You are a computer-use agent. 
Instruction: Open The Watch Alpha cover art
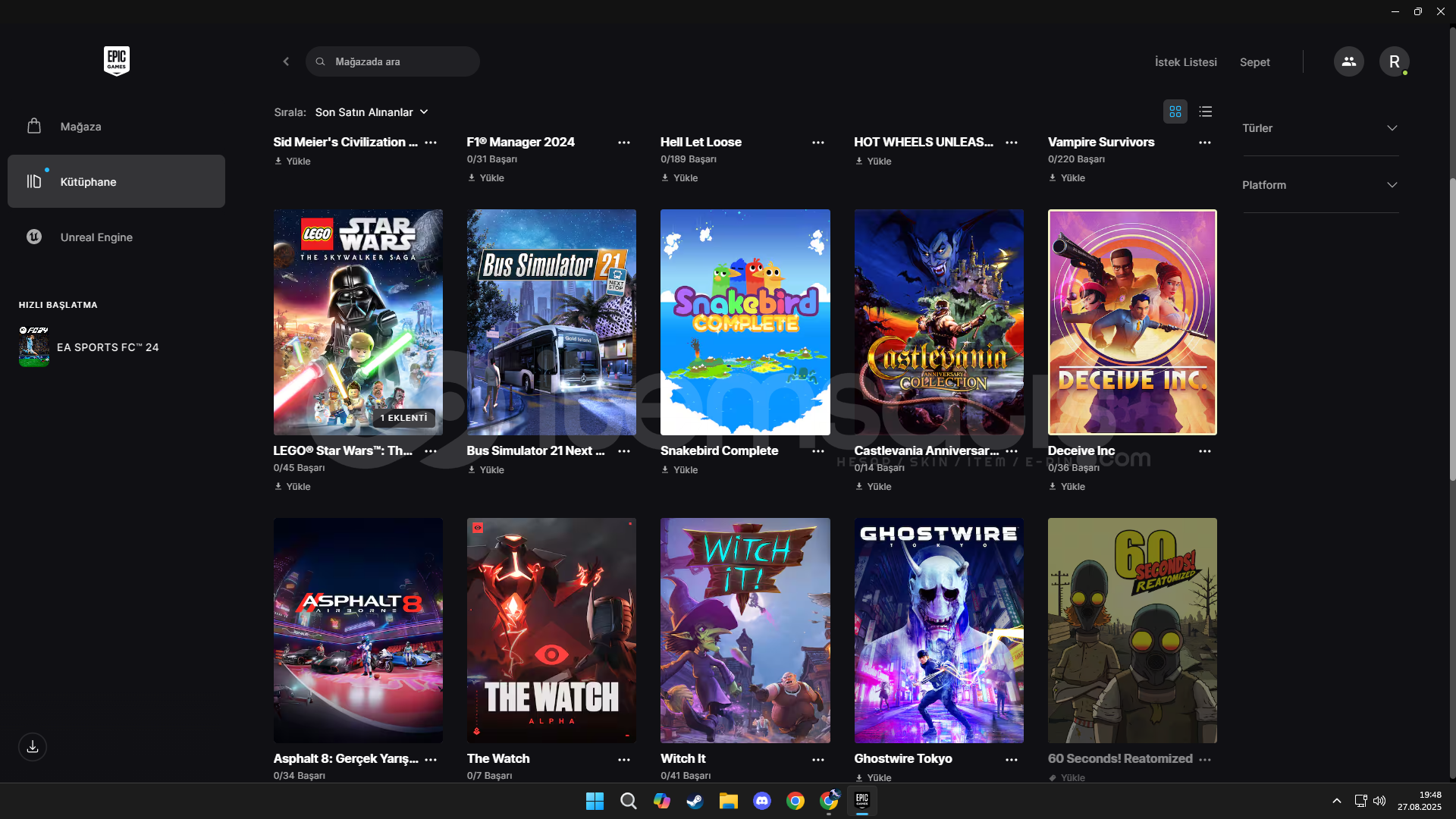(551, 631)
